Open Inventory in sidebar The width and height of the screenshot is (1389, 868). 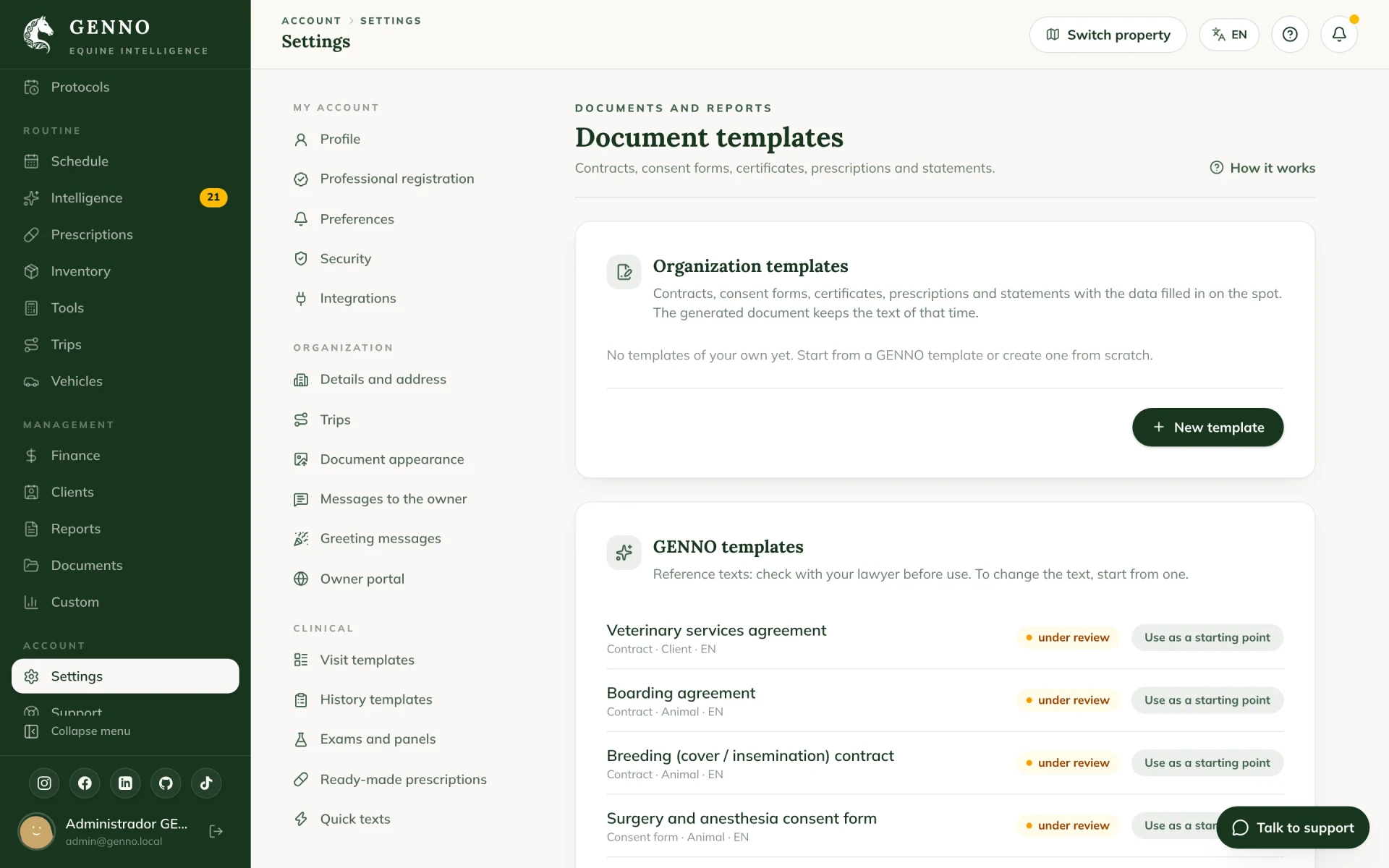[125, 271]
